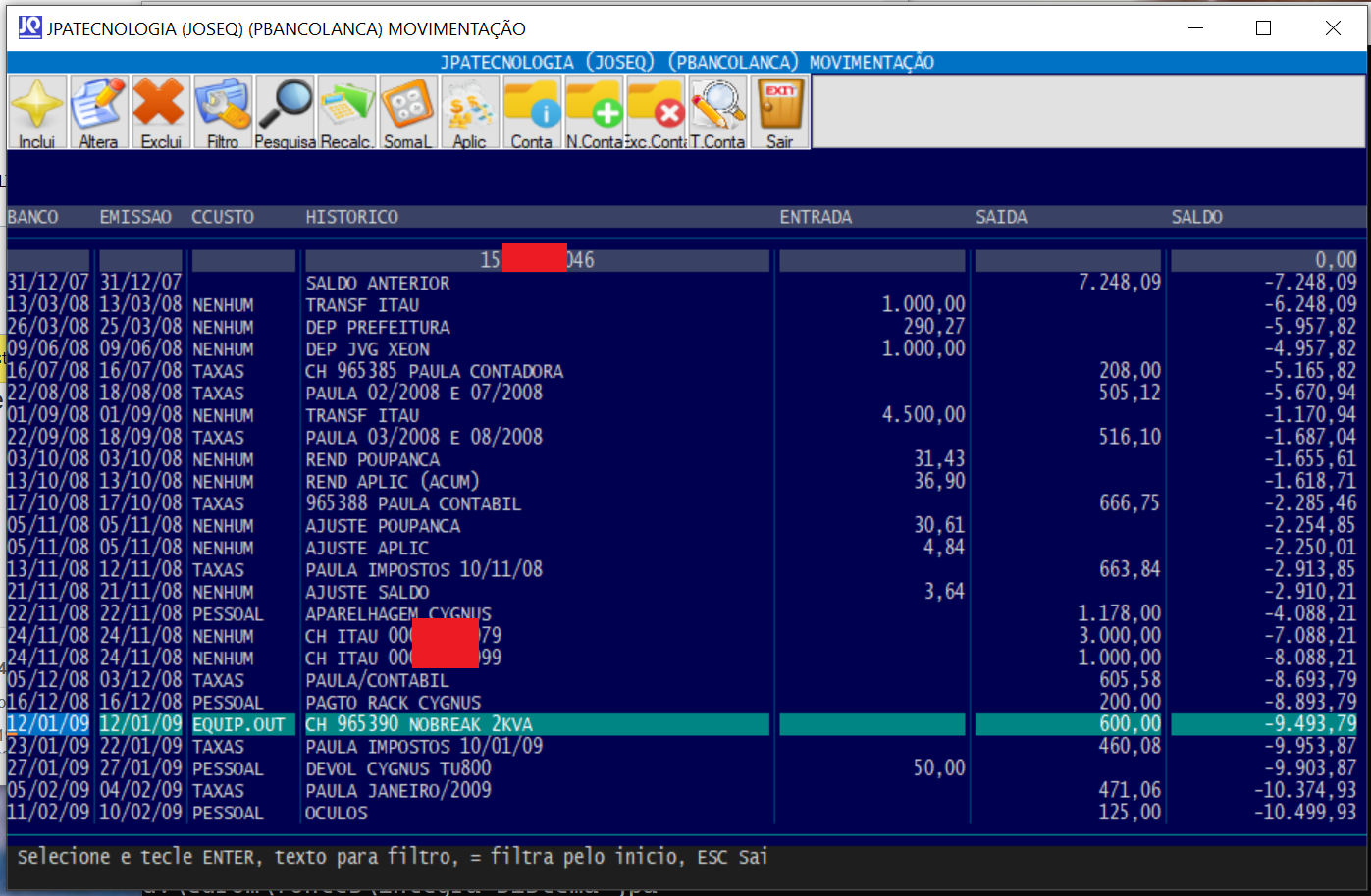Screen dimensions: 1371x896
Task: Open the Altera edit tool
Action: (98, 111)
